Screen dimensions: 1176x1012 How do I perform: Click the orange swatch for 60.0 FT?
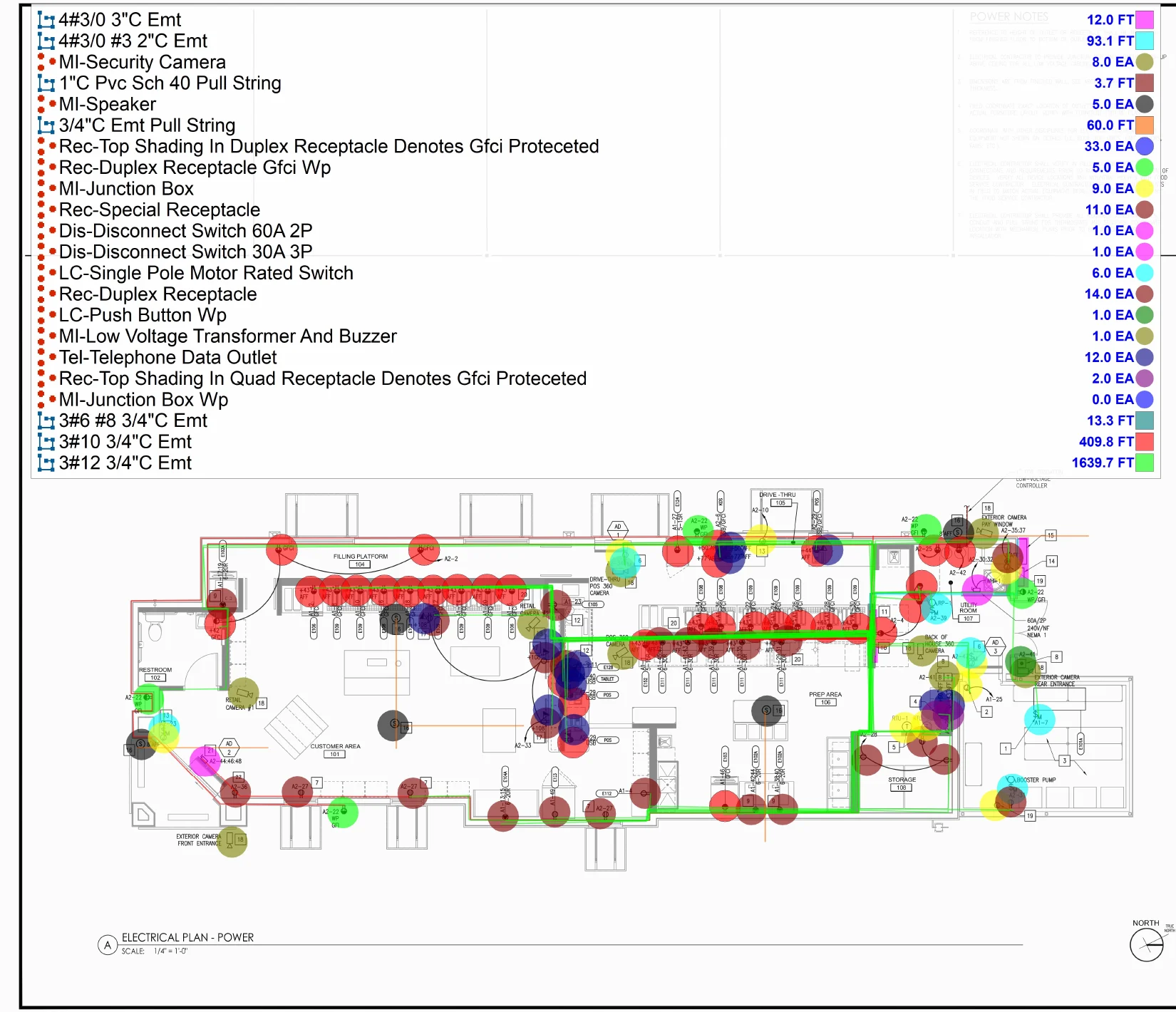point(1145,125)
